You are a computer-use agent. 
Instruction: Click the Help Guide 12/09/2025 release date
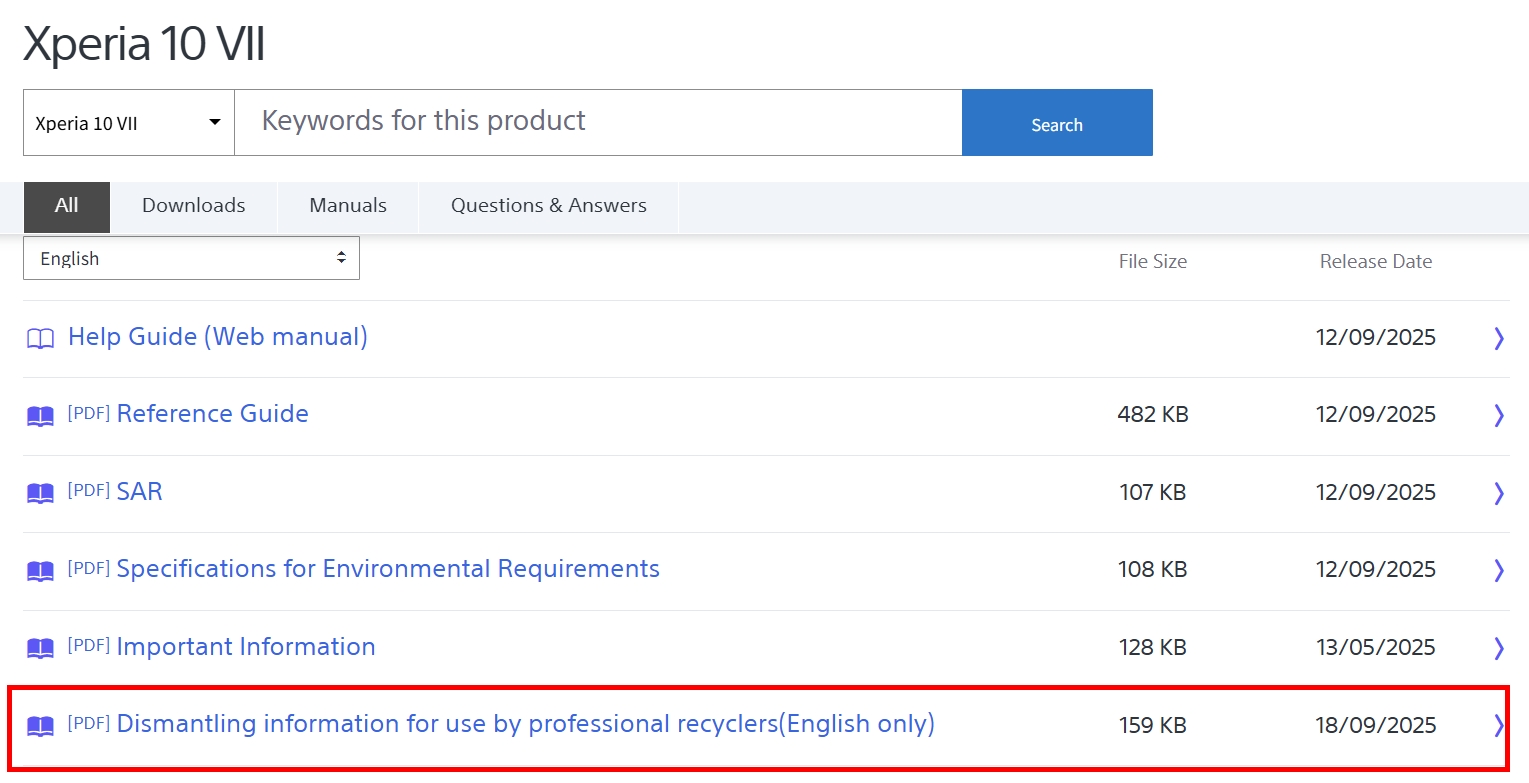click(1376, 338)
